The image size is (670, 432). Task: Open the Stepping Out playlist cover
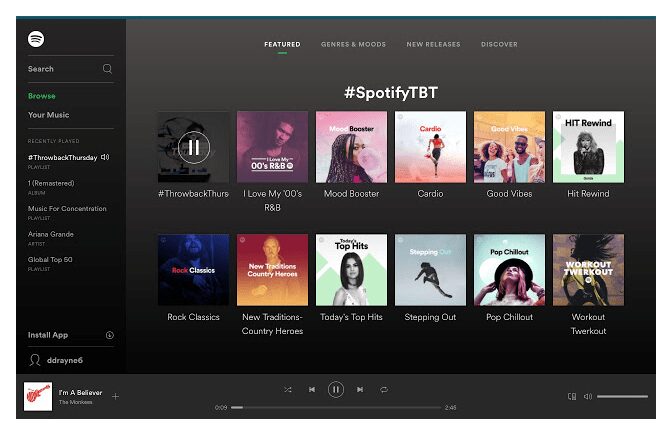tap(430, 270)
